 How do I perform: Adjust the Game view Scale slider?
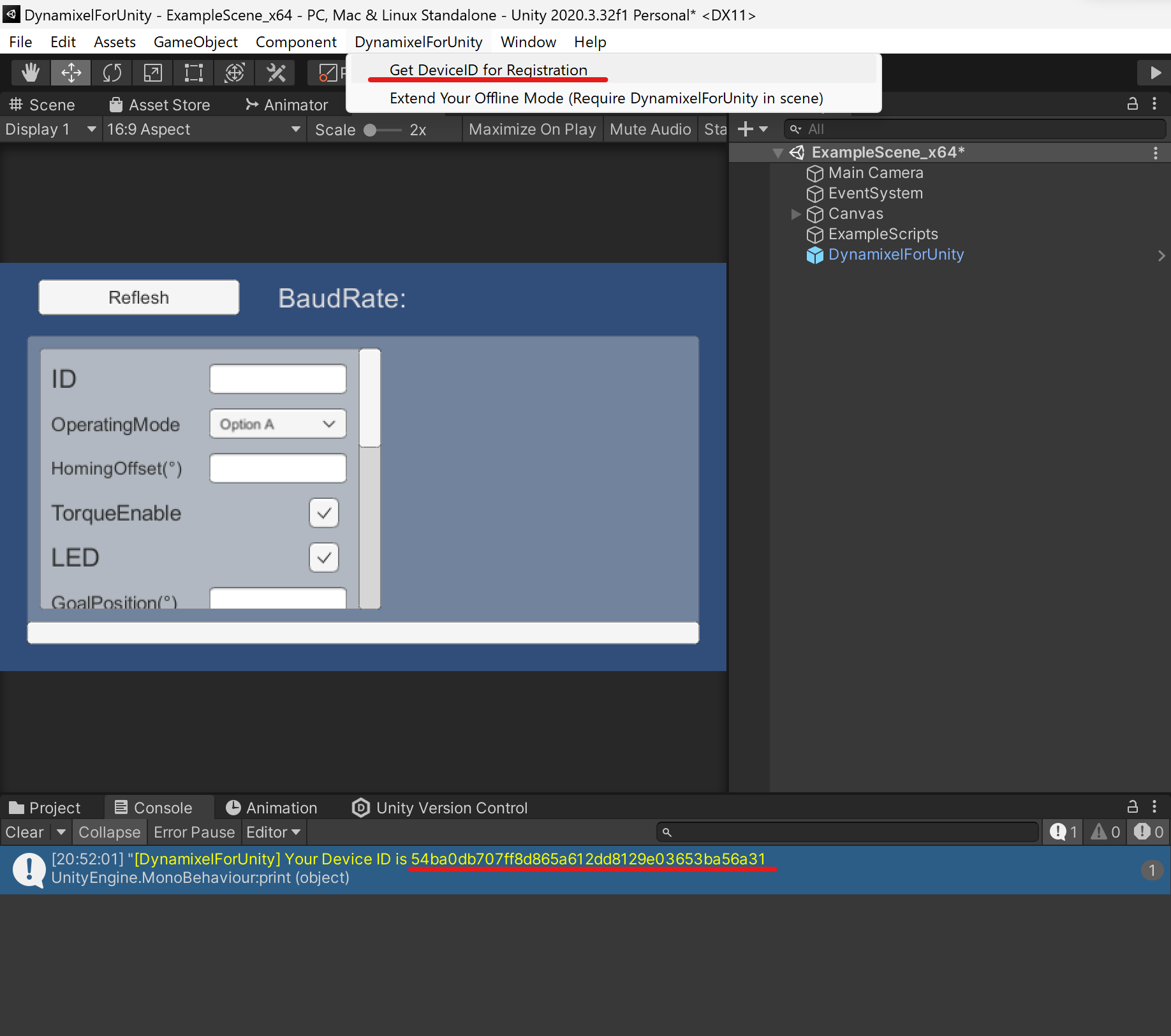tap(382, 130)
